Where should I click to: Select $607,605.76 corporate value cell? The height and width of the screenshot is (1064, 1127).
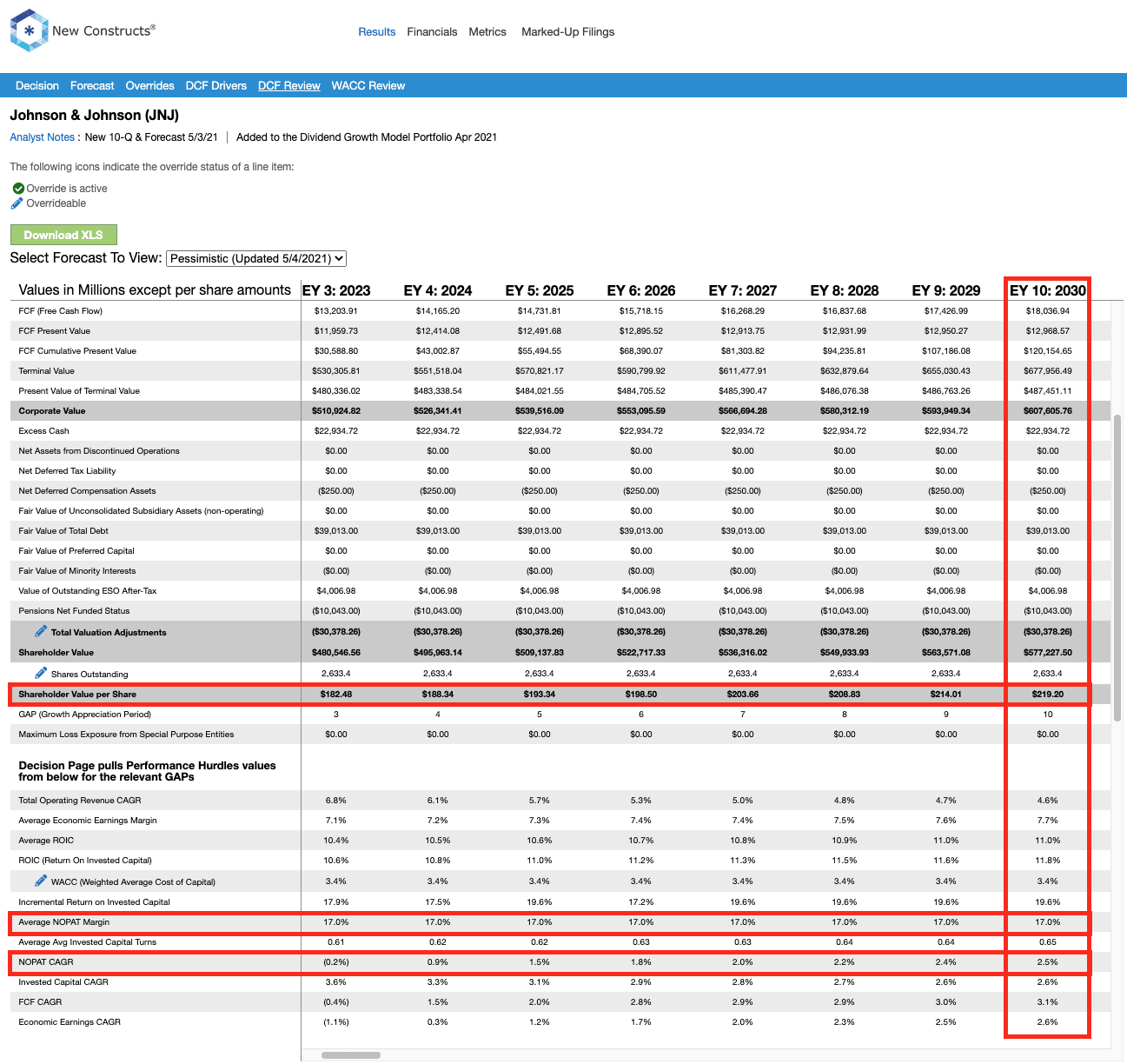[x=1048, y=410]
